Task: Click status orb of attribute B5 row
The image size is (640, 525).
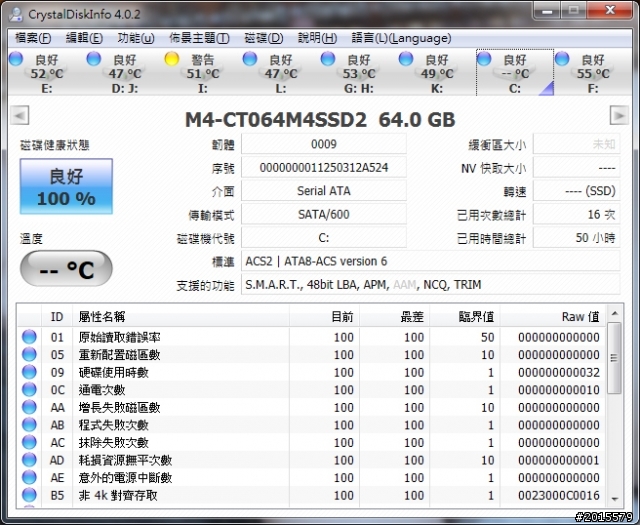Action: click(x=29, y=495)
